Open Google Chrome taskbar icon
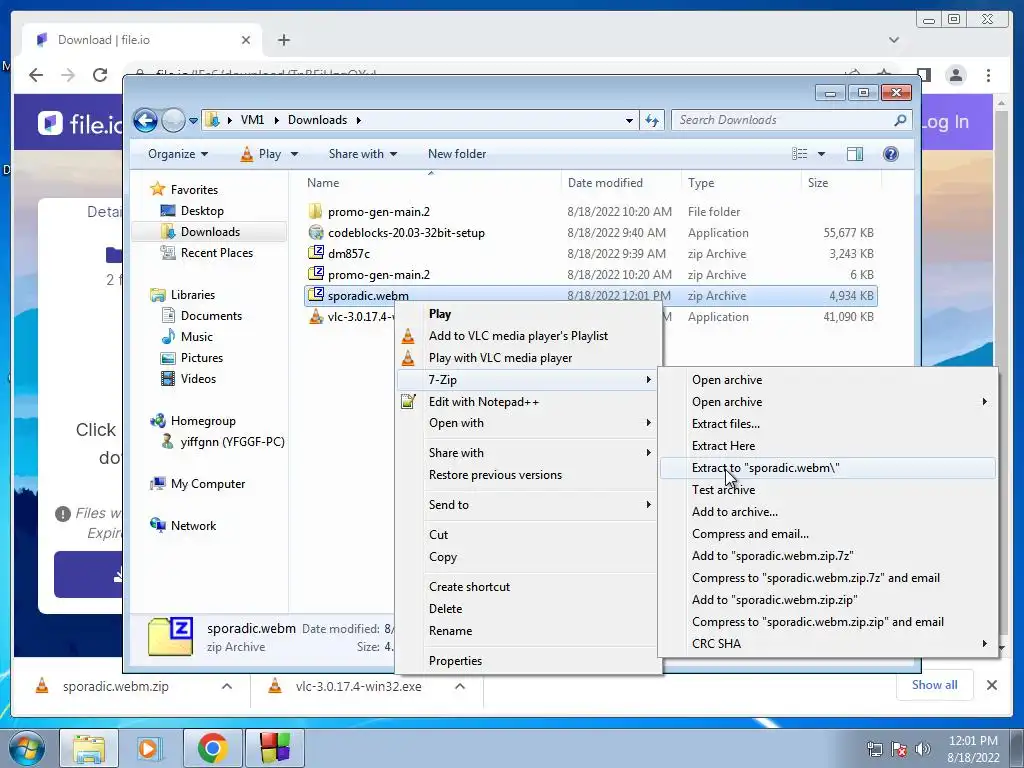1024x768 pixels. (212, 748)
